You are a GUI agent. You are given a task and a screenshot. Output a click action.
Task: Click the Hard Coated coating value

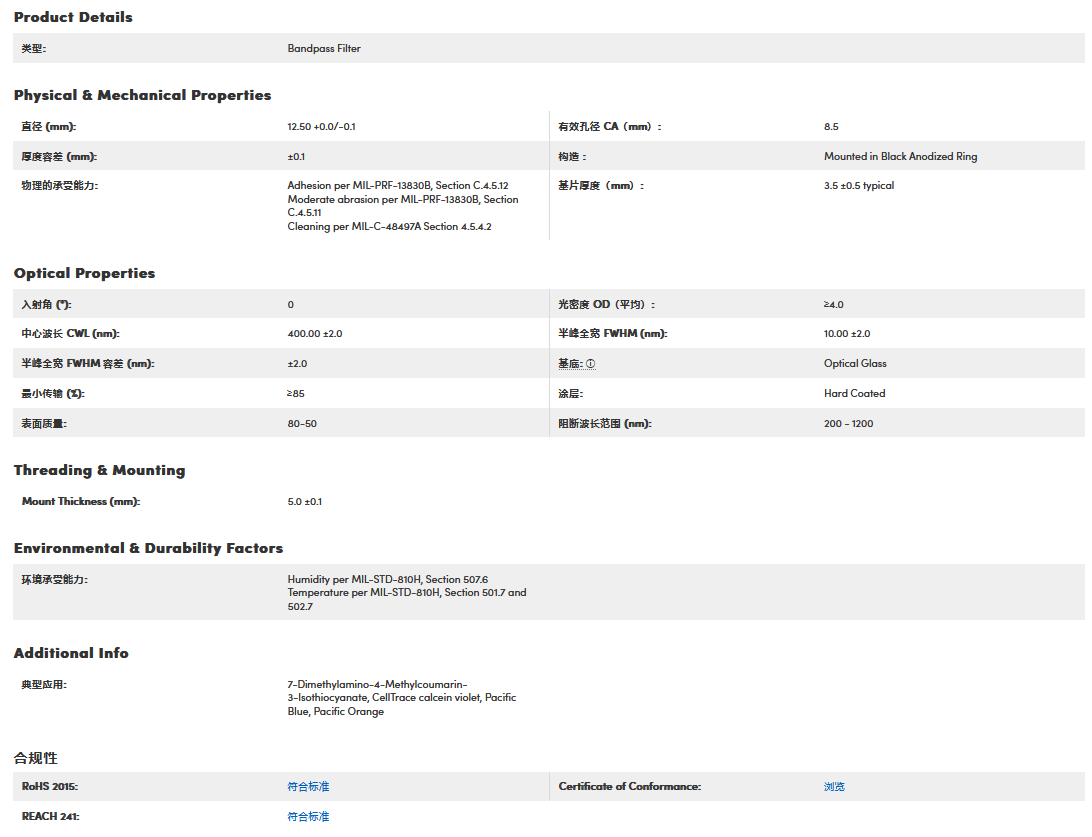(x=854, y=394)
